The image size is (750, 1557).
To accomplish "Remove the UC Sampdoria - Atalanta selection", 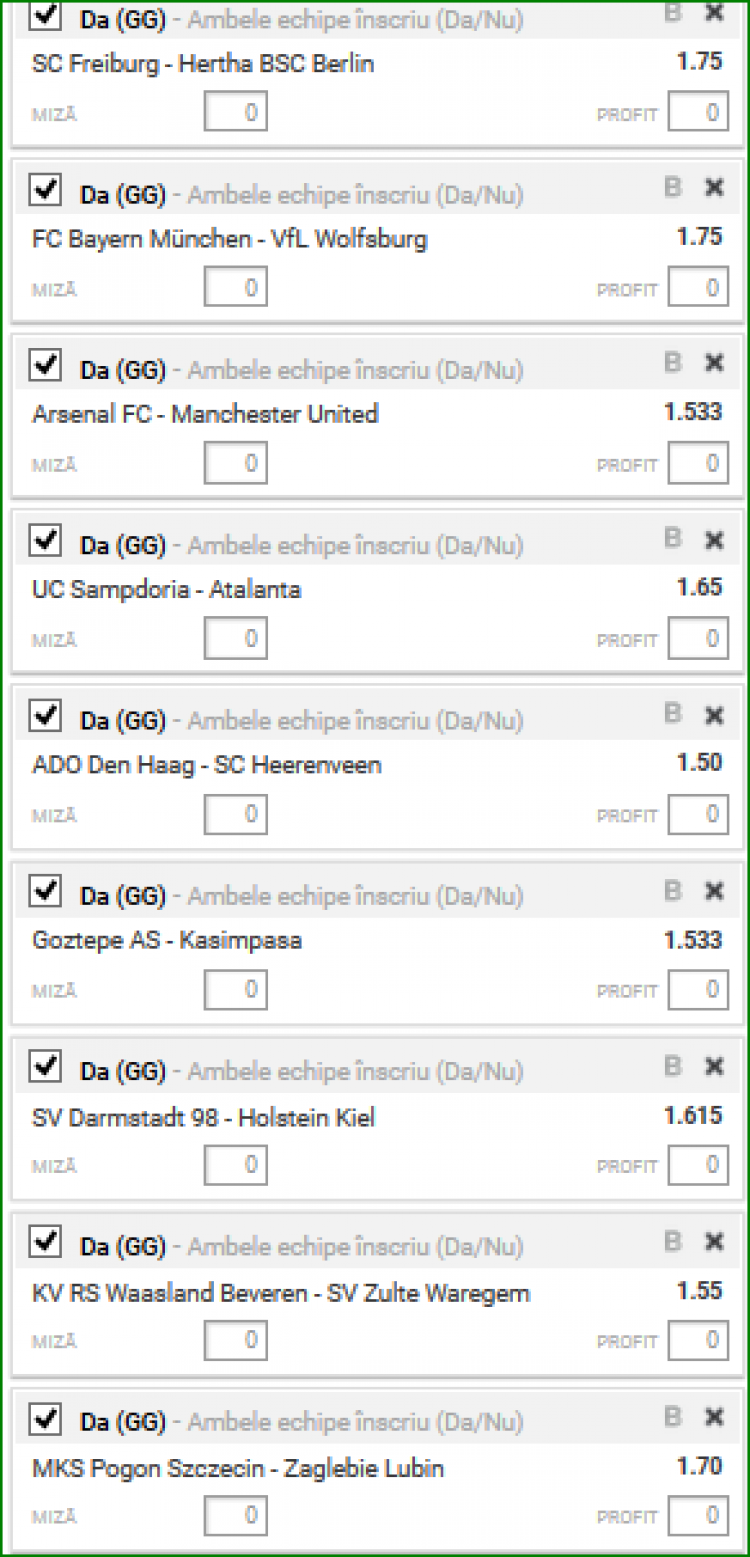I will [714, 540].
